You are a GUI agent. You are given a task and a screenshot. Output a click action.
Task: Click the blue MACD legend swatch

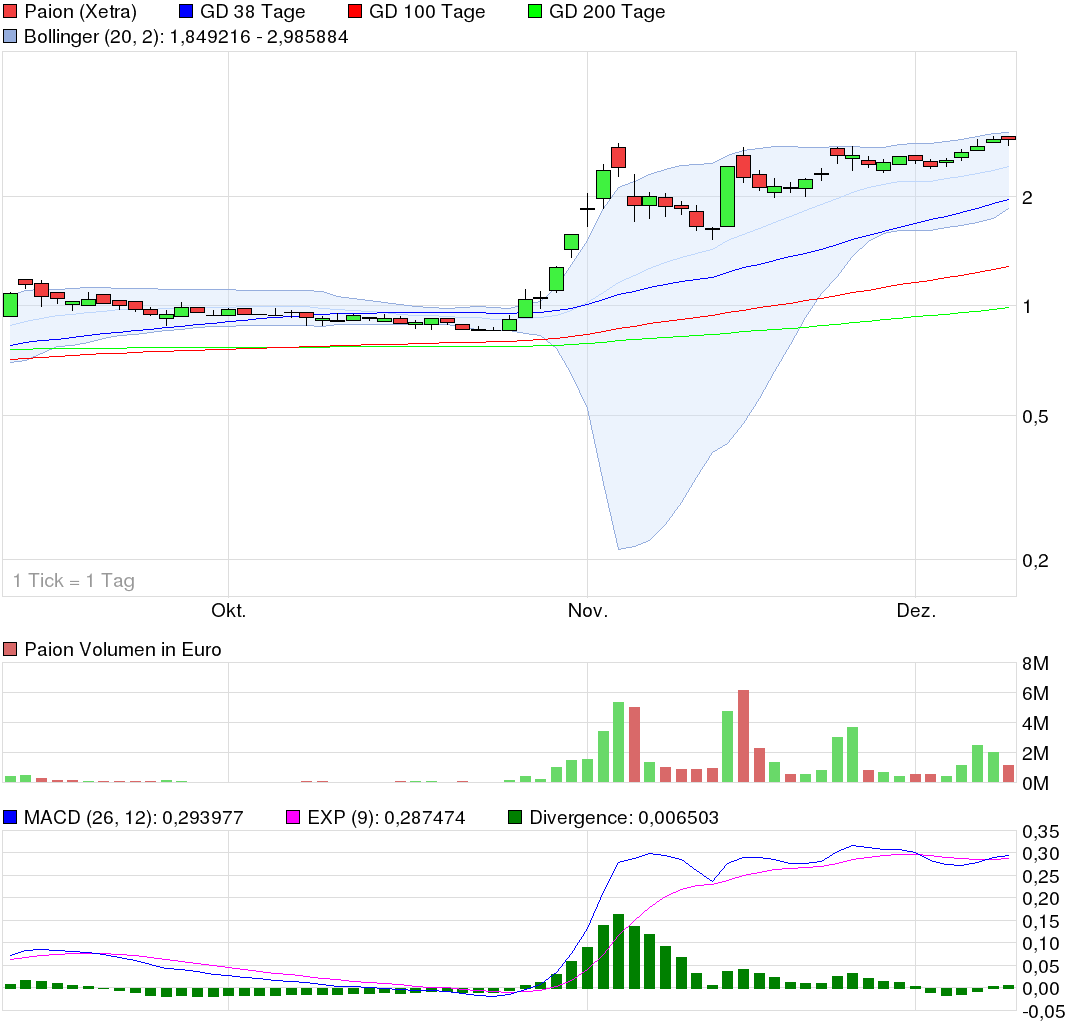click(10, 817)
